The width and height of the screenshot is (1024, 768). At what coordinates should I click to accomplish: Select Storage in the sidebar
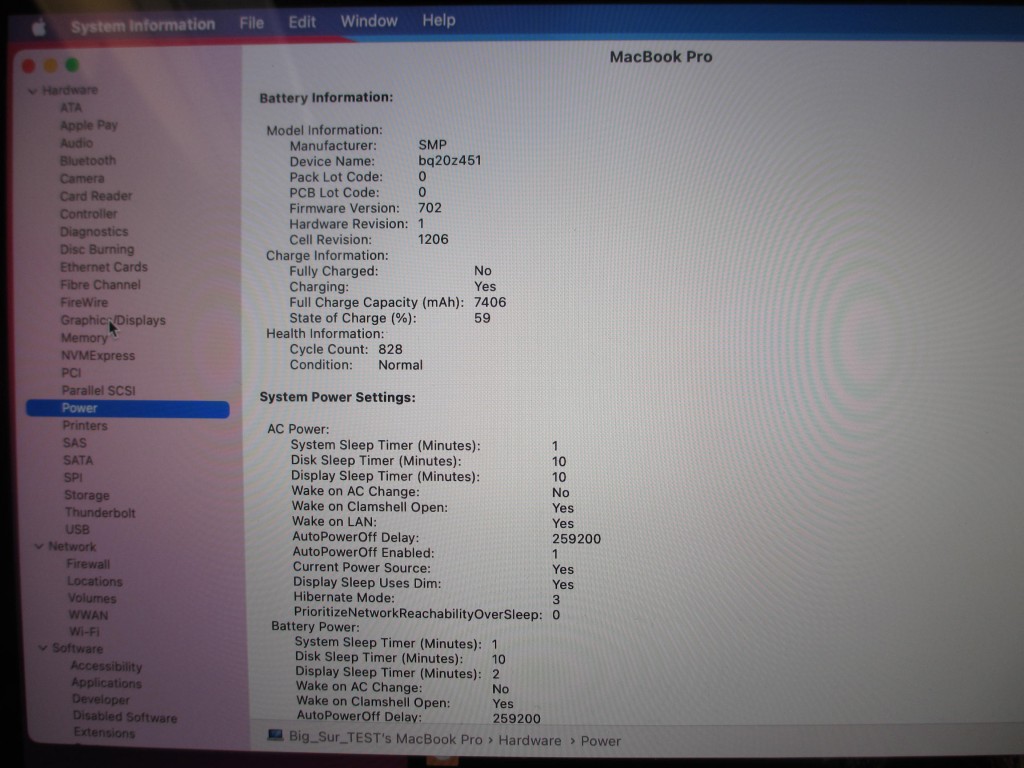[x=87, y=495]
